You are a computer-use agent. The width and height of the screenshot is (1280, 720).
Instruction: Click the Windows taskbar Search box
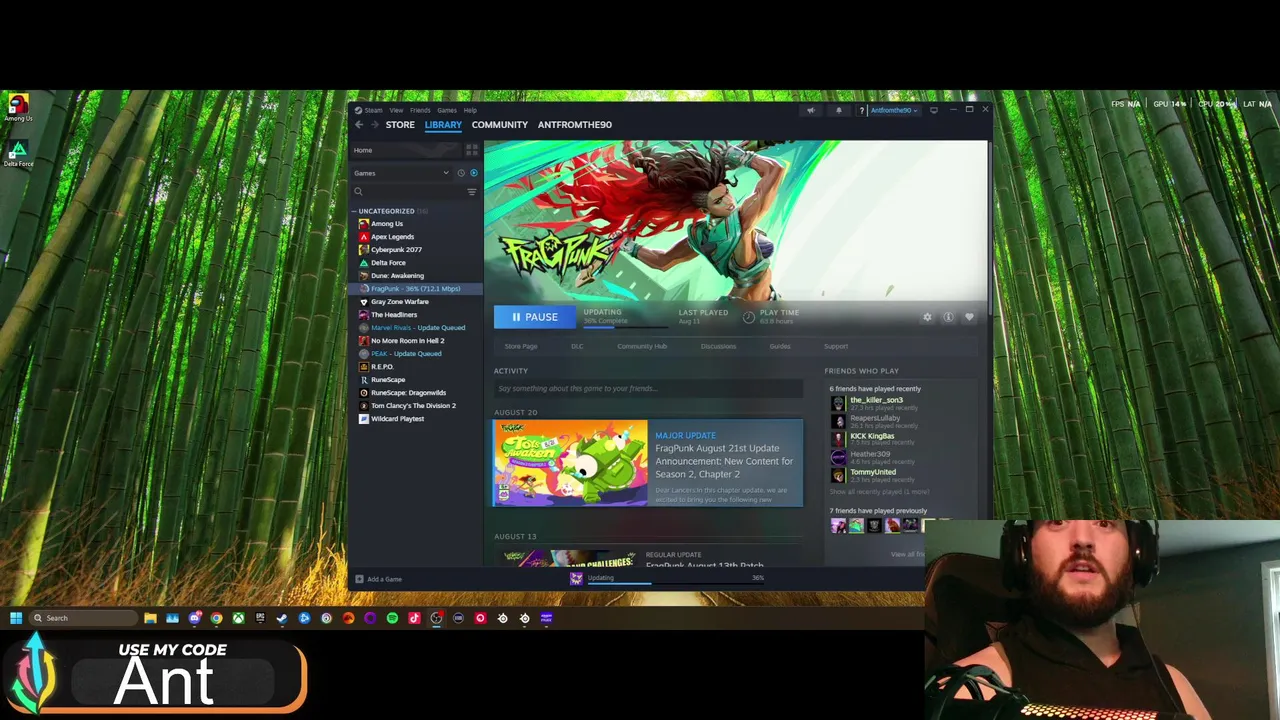click(x=84, y=618)
